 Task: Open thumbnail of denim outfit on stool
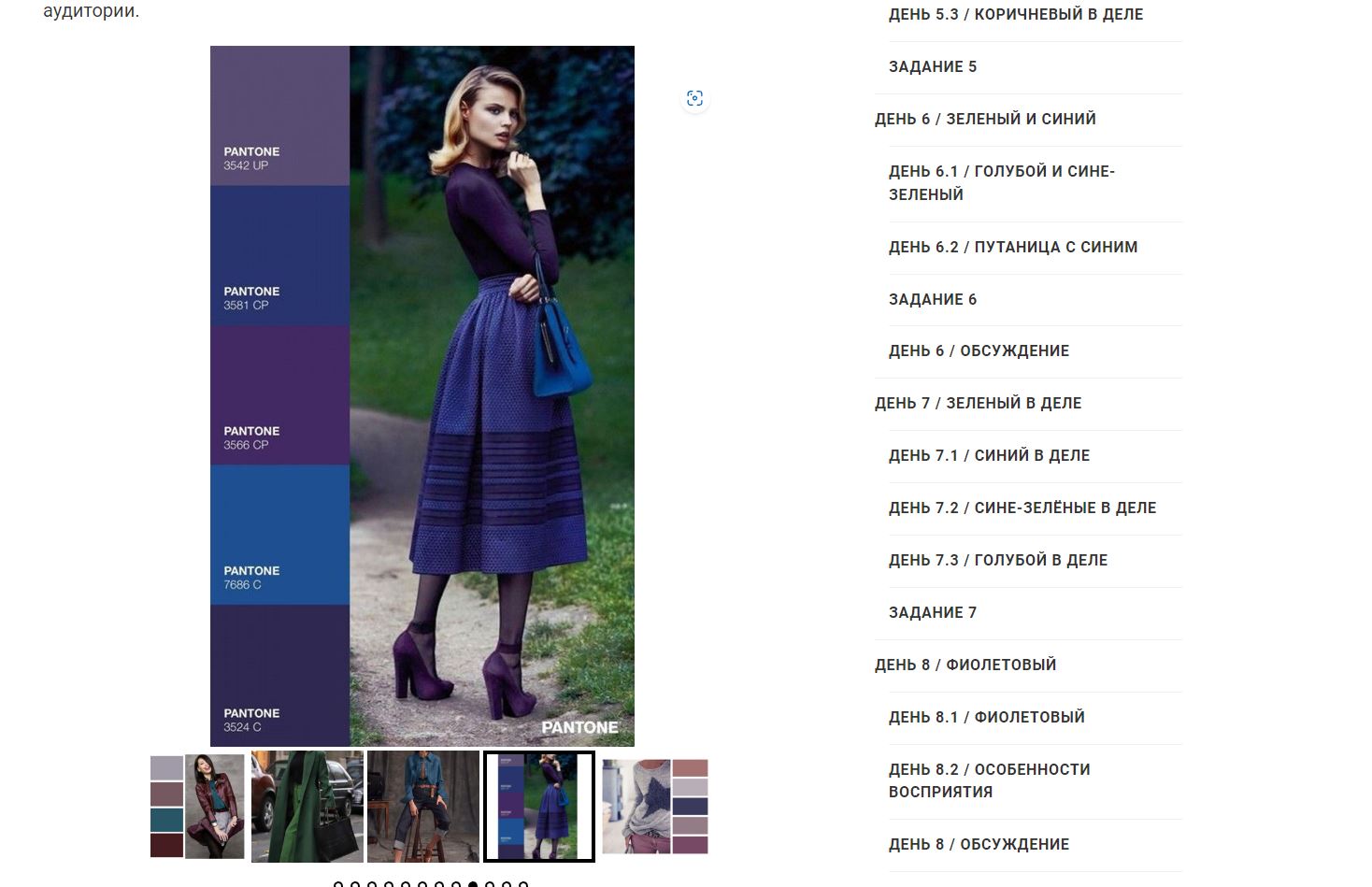(423, 807)
